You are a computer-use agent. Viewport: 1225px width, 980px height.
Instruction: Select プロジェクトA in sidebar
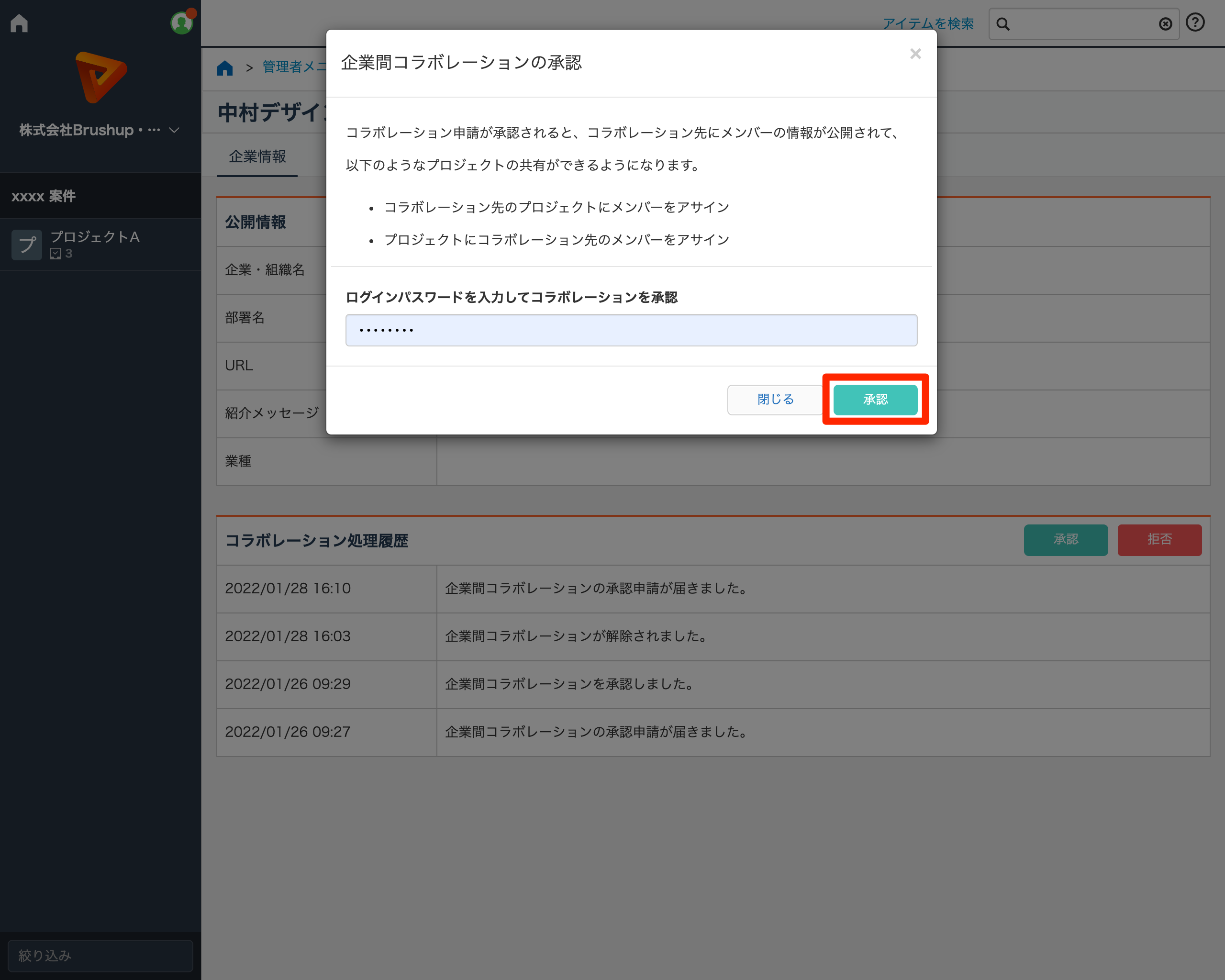[95, 237]
